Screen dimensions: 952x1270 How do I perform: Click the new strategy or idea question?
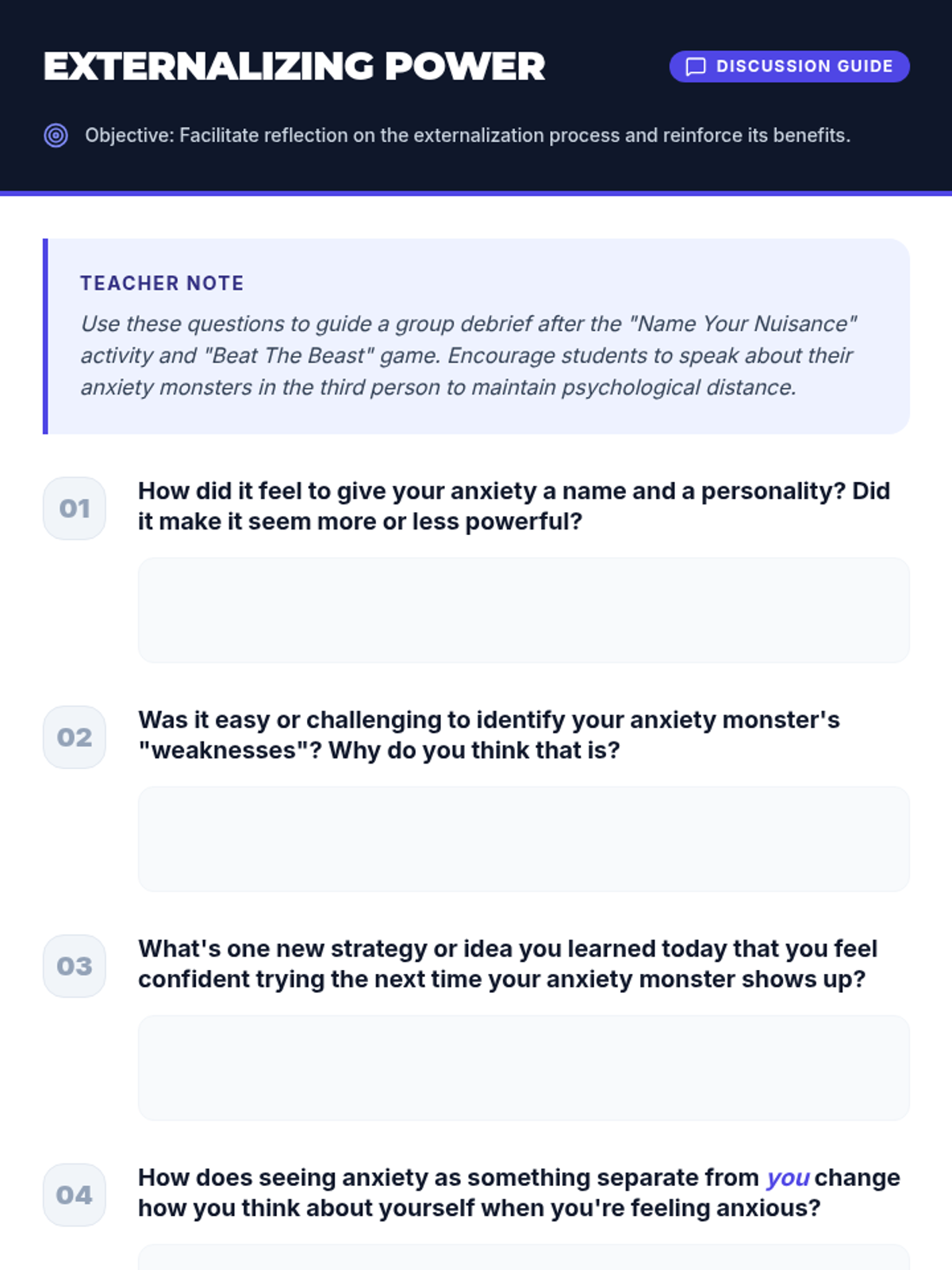(x=508, y=964)
